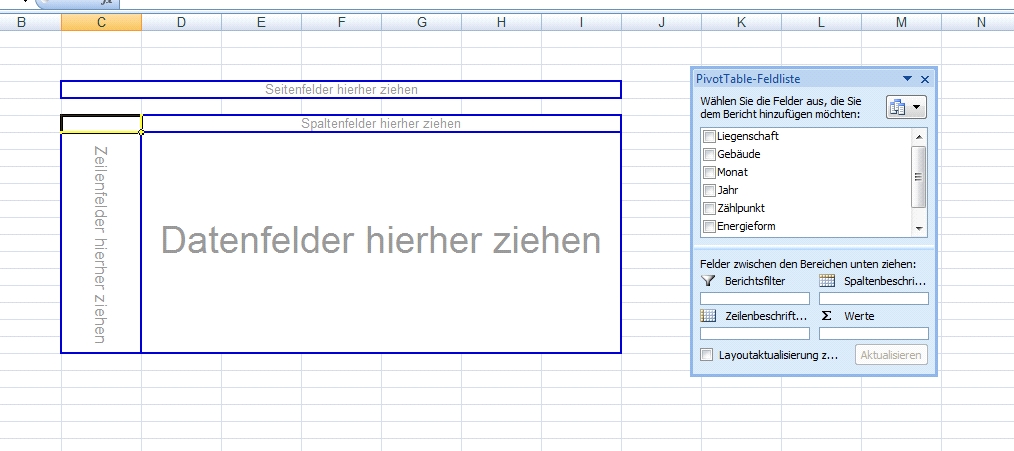Viewport: 1014px width, 451px height.
Task: Click the Berichtsfilter drop area box
Action: 755,298
